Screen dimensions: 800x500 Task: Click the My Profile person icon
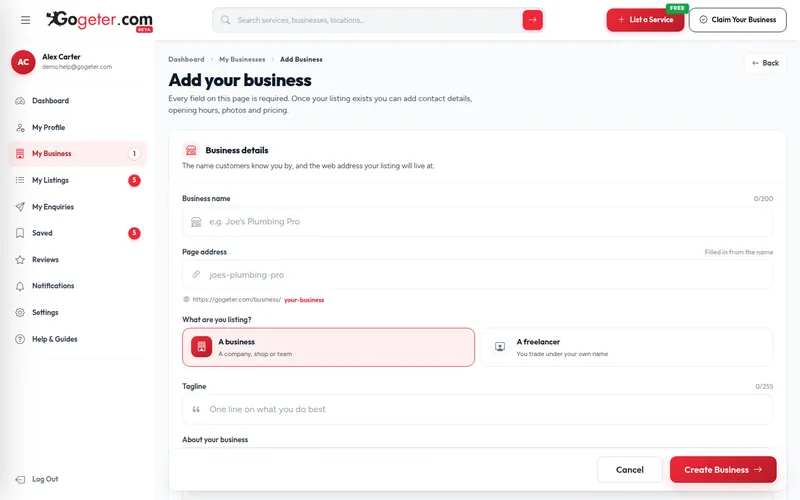[x=20, y=127]
